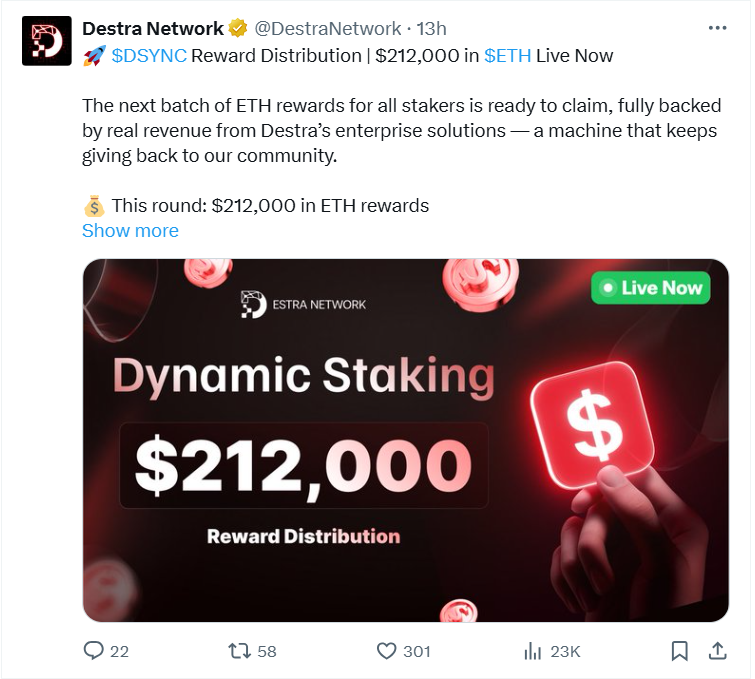This screenshot has width=755, height=679.
Task: Click the green Live Now badge
Action: (650, 288)
